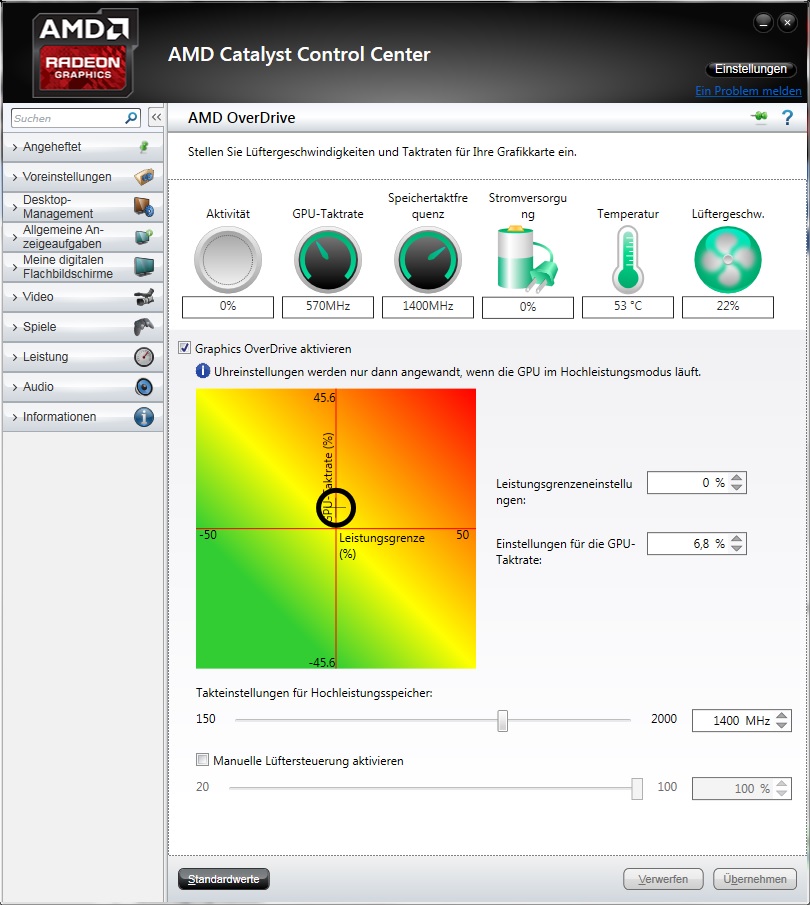Screen dimensions: 810x905
Task: Increase memory clock with up arrow
Action: [x=782, y=716]
